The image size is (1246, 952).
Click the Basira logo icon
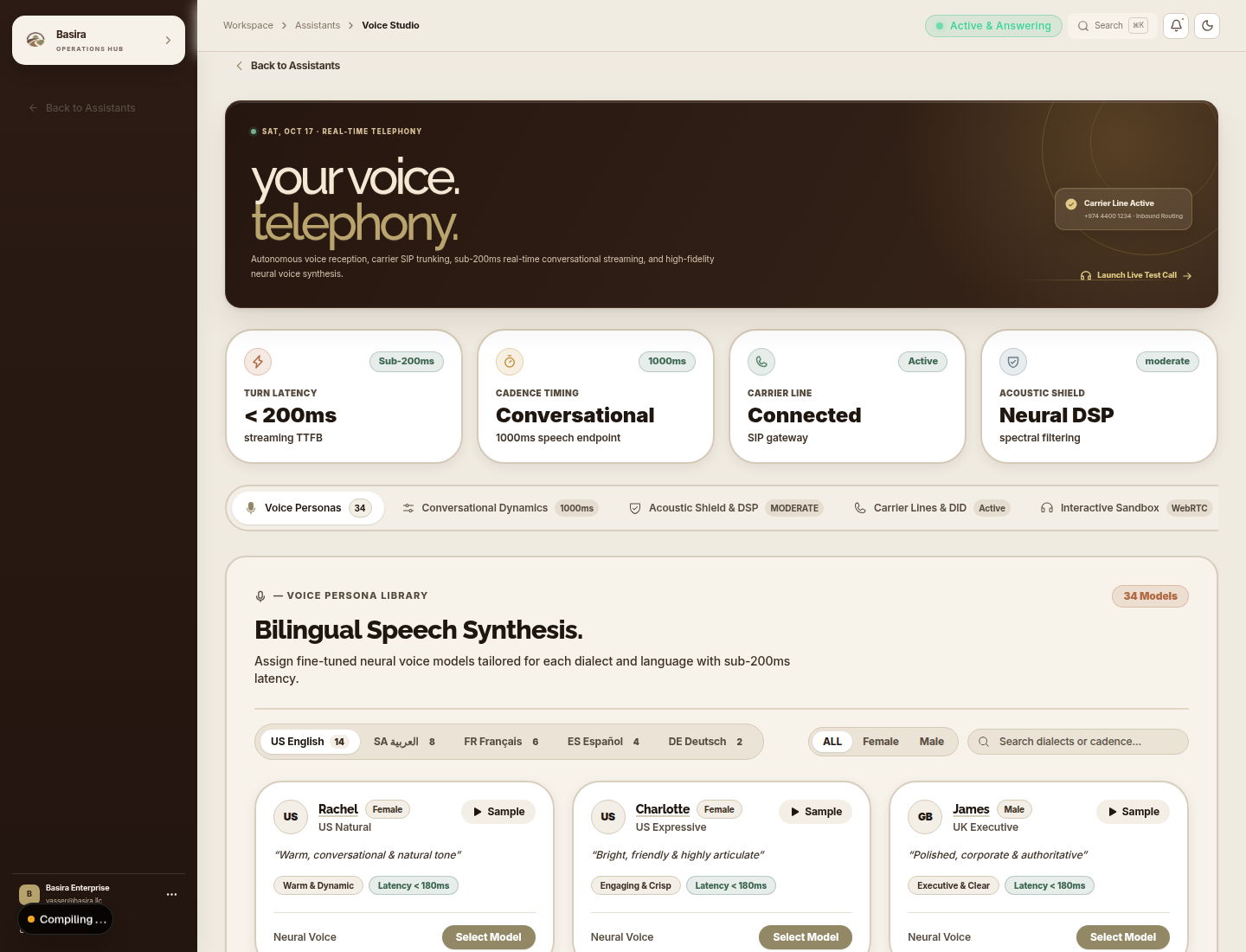(35, 40)
